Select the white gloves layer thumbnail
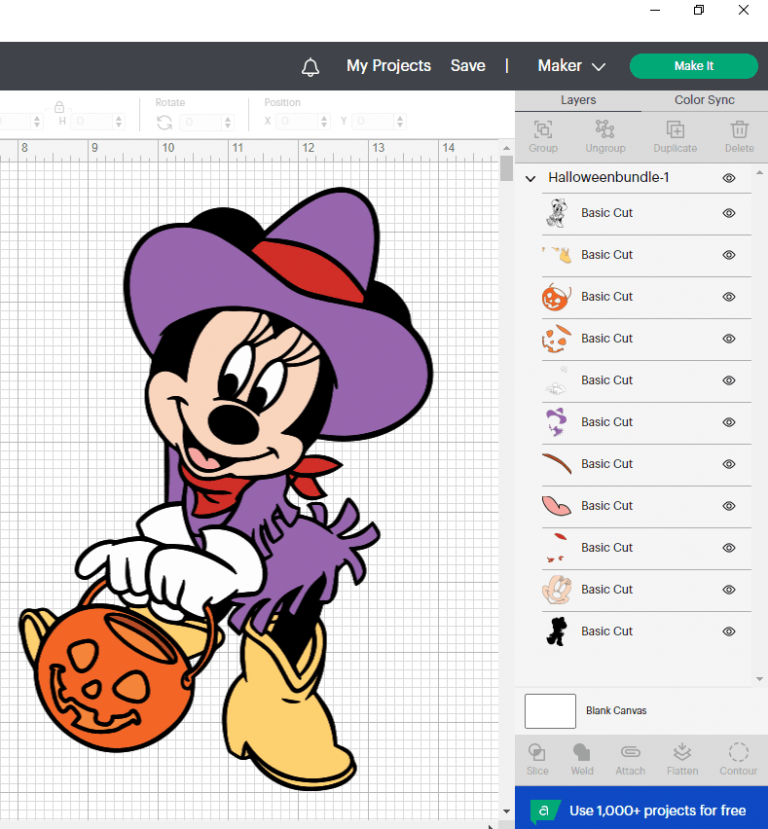The height and width of the screenshot is (829, 768). pyautogui.click(x=556, y=380)
